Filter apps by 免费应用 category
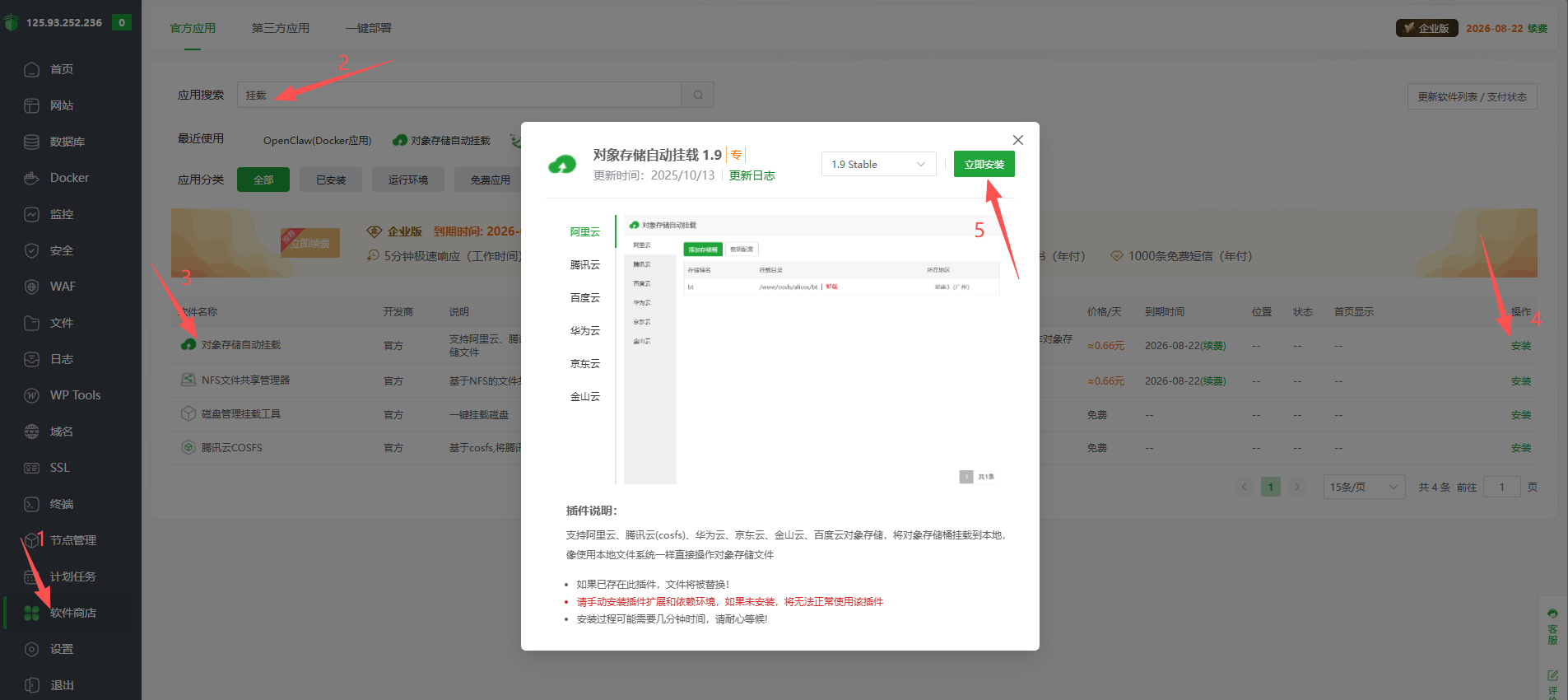Image resolution: width=1568 pixels, height=700 pixels. point(490,180)
